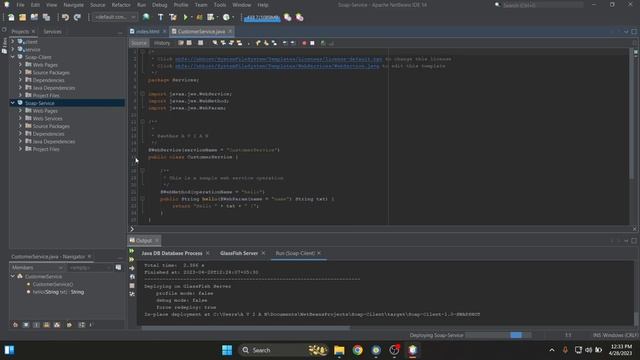
Task: Click the stop macro recording square icon
Action: [312, 43]
